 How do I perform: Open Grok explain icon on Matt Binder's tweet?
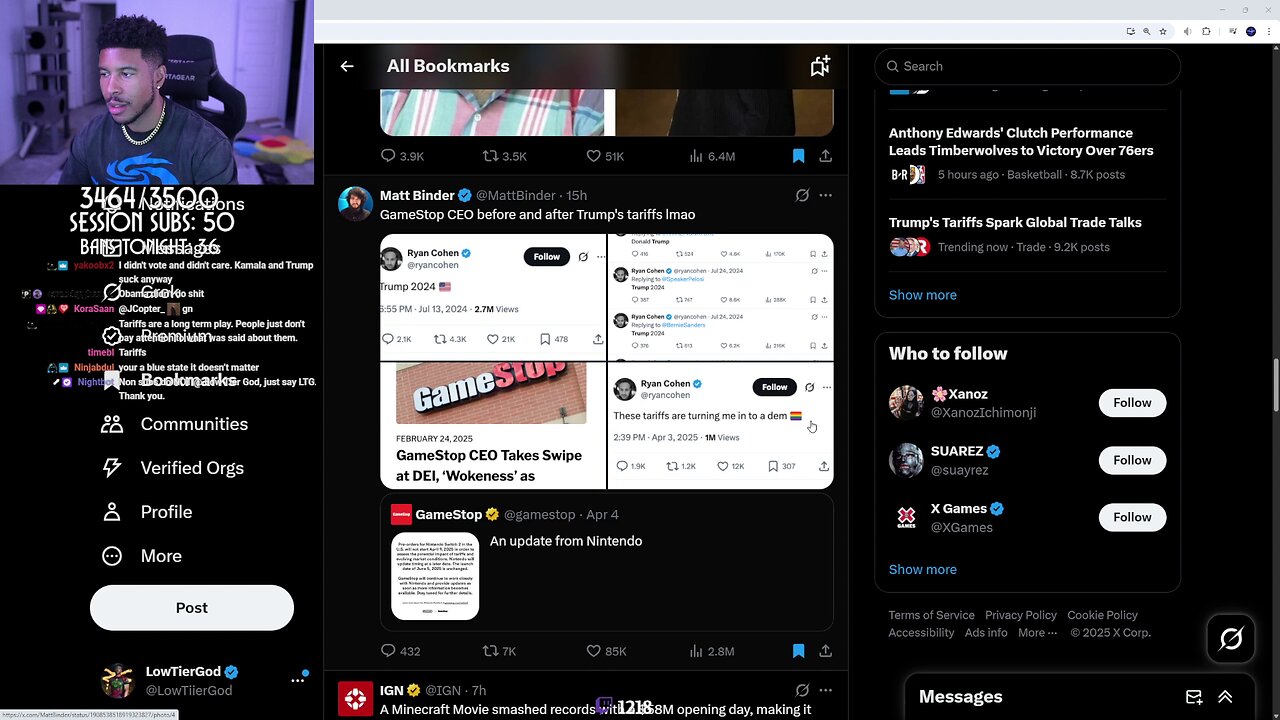(x=802, y=195)
